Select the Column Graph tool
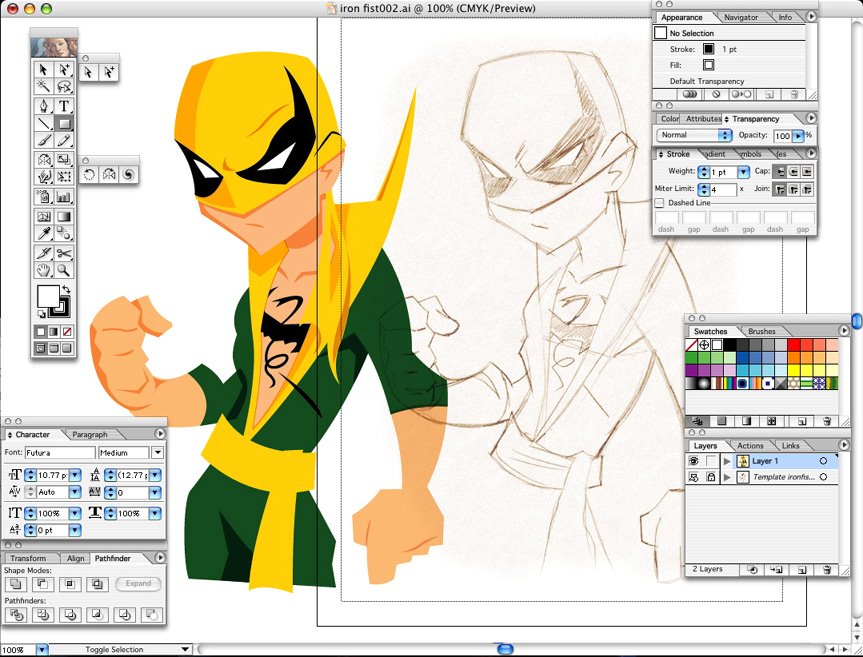 click(x=64, y=196)
